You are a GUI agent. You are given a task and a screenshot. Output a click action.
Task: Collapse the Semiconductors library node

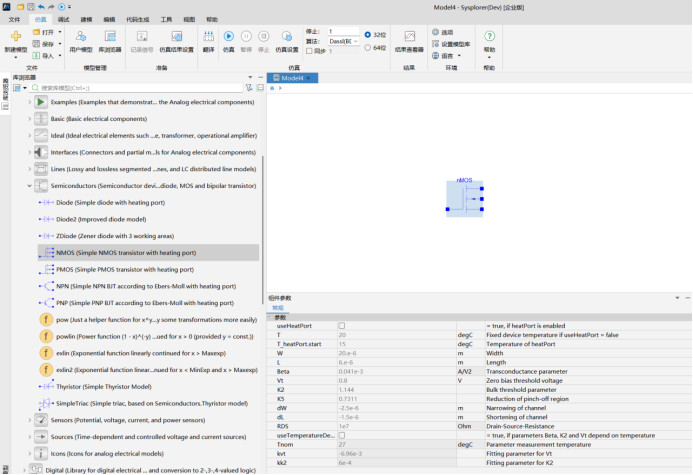(30, 186)
